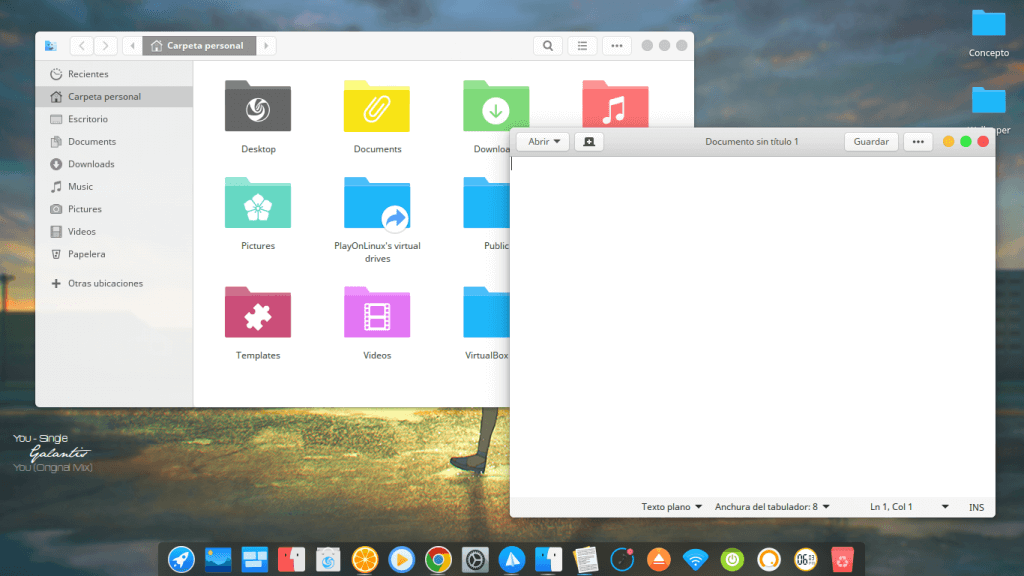Click inside the empty document text area

tap(752, 327)
